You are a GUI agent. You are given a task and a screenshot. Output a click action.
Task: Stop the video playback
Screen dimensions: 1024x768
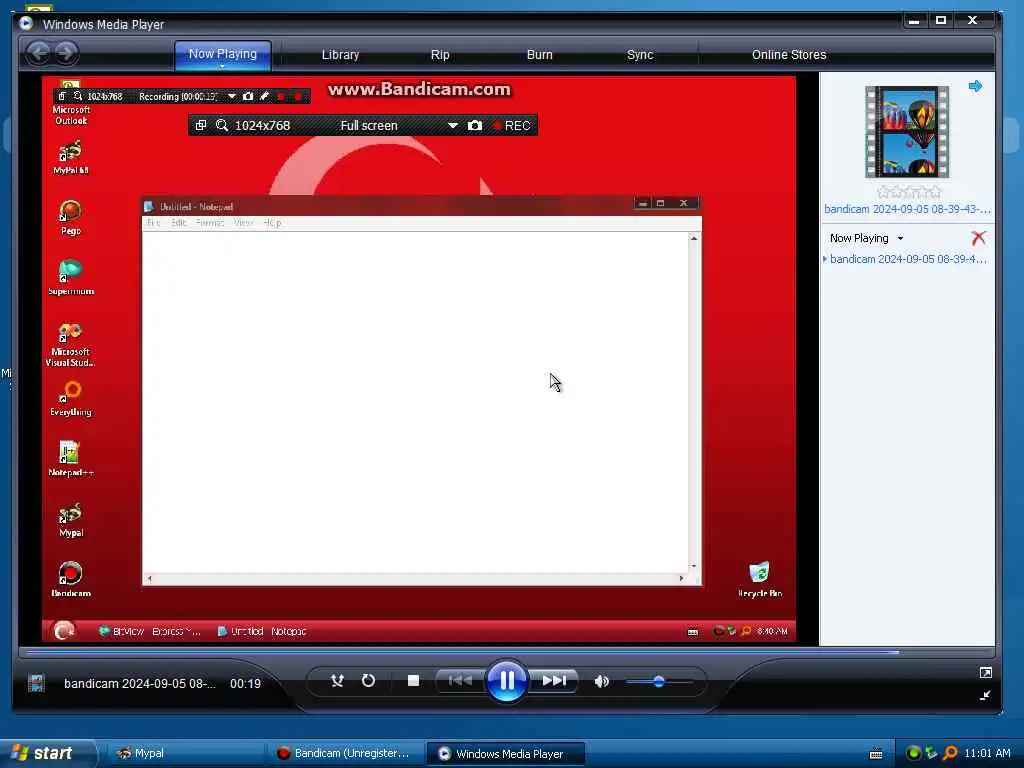(x=413, y=680)
